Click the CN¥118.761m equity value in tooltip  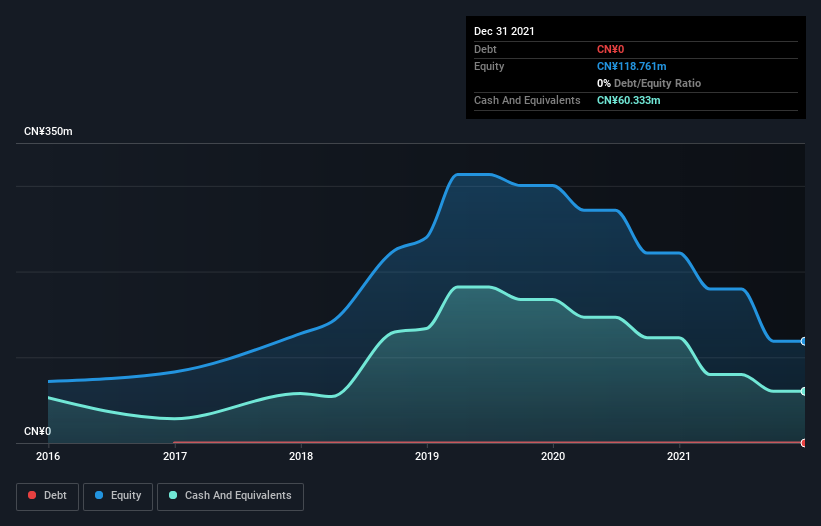[631, 66]
